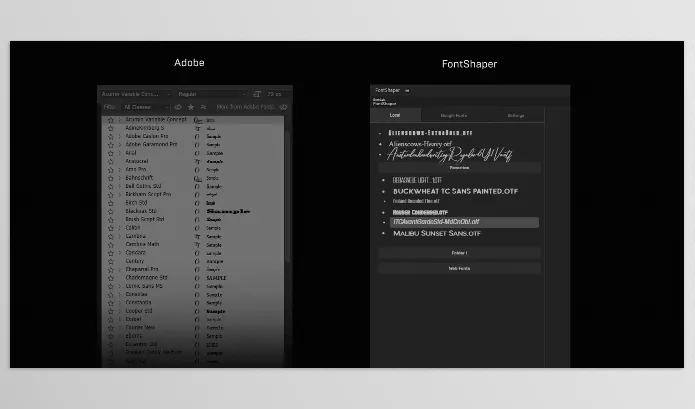The width and height of the screenshot is (695, 409).
Task: Select Charlemagne Std font row
Action: pos(193,278)
